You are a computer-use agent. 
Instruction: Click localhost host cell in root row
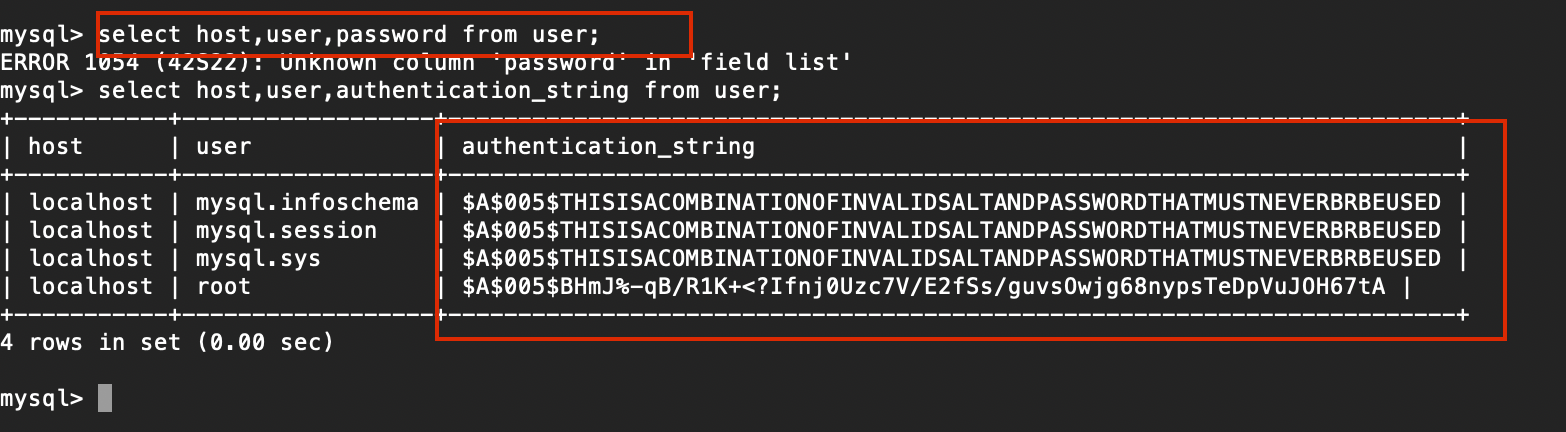click(90, 287)
